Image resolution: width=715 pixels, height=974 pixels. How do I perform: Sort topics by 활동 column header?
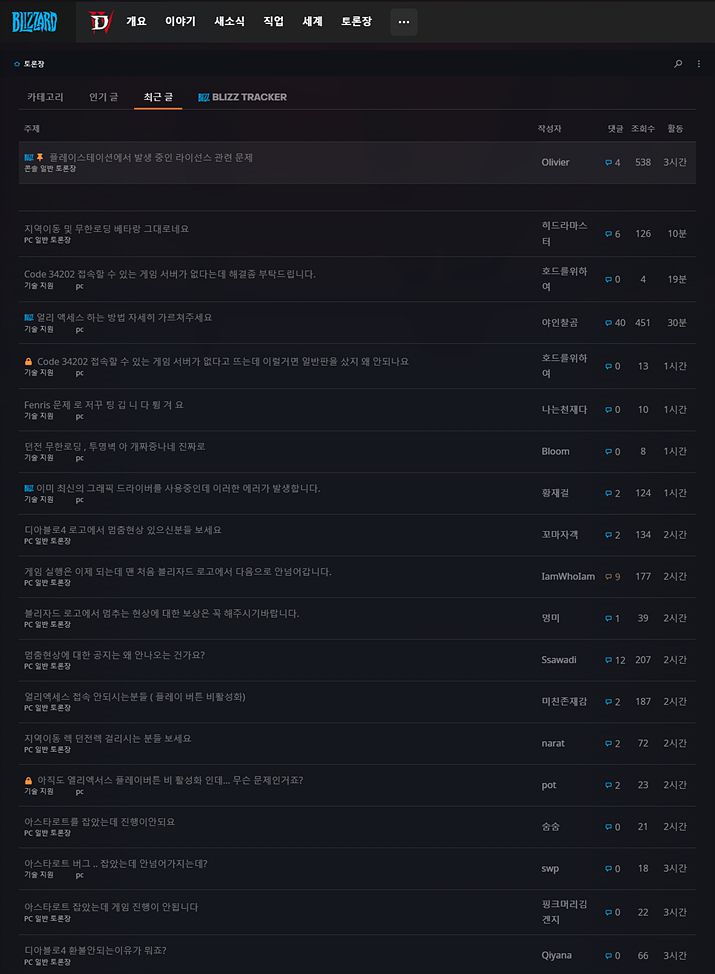675,129
